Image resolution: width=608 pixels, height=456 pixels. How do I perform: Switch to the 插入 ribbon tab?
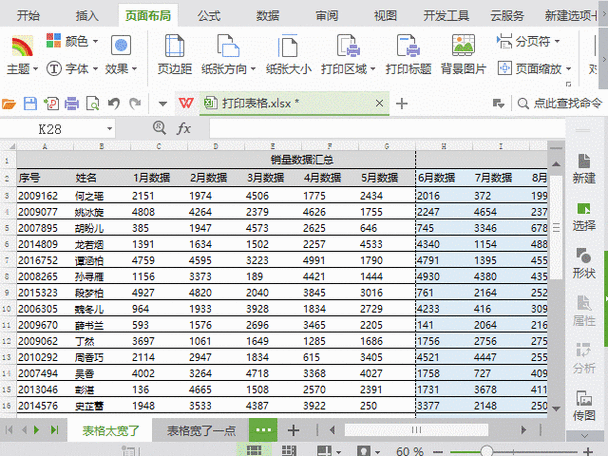click(x=87, y=16)
